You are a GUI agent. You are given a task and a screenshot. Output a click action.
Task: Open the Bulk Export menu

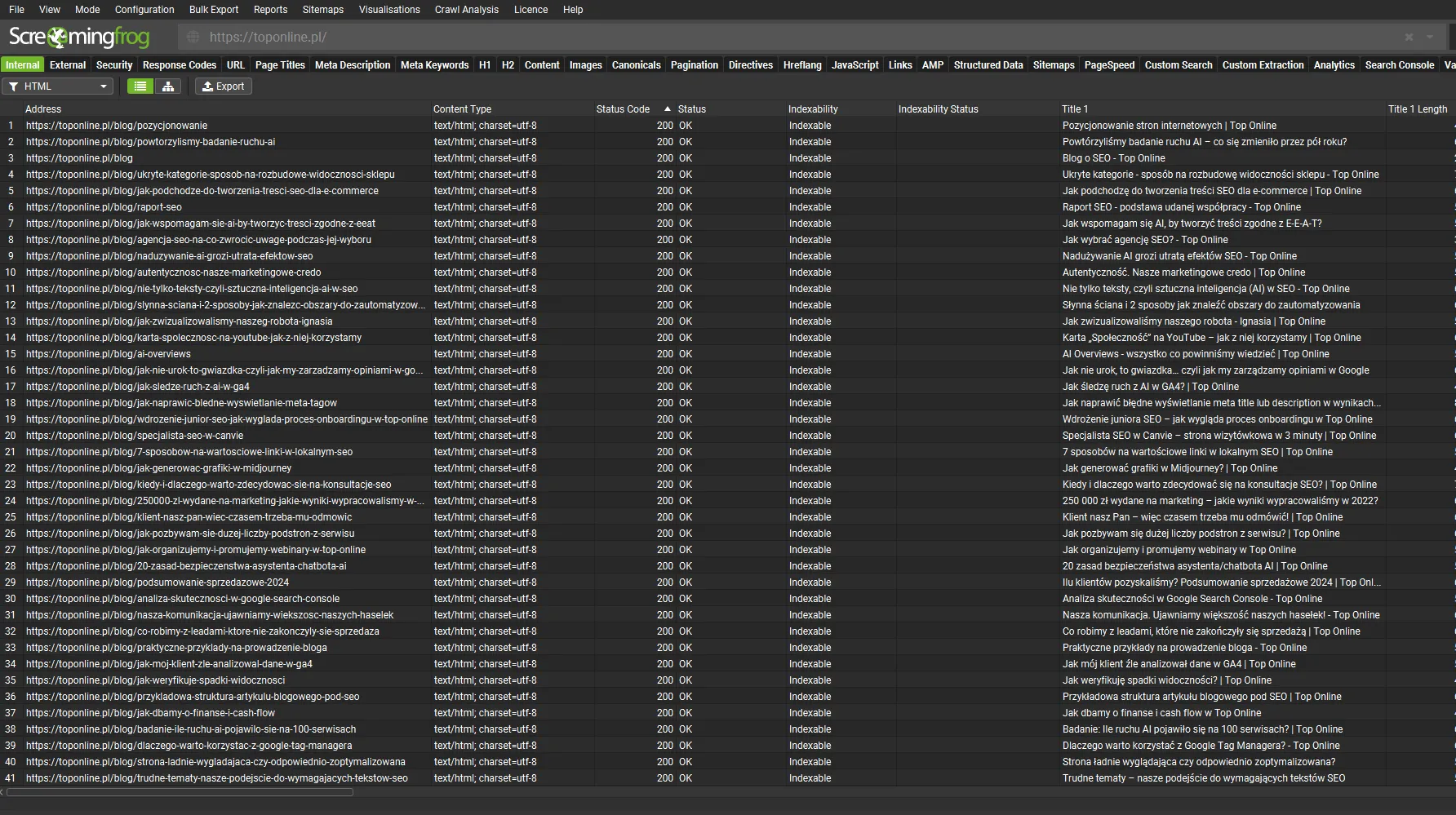[214, 10]
